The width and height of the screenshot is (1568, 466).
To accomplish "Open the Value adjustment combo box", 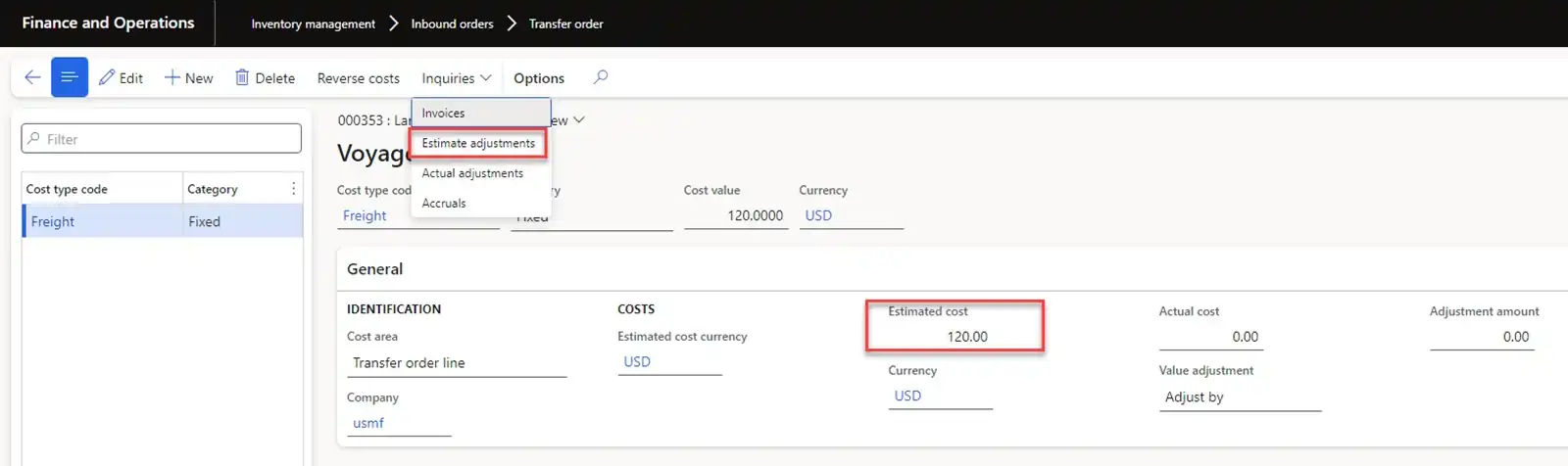I will pyautogui.click(x=1240, y=397).
